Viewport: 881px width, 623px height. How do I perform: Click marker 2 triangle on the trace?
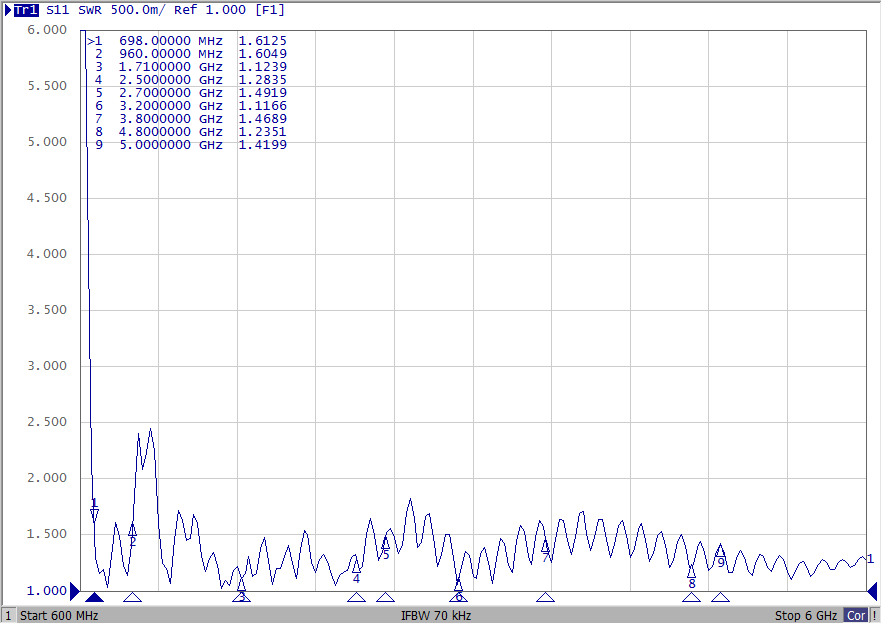point(133,530)
